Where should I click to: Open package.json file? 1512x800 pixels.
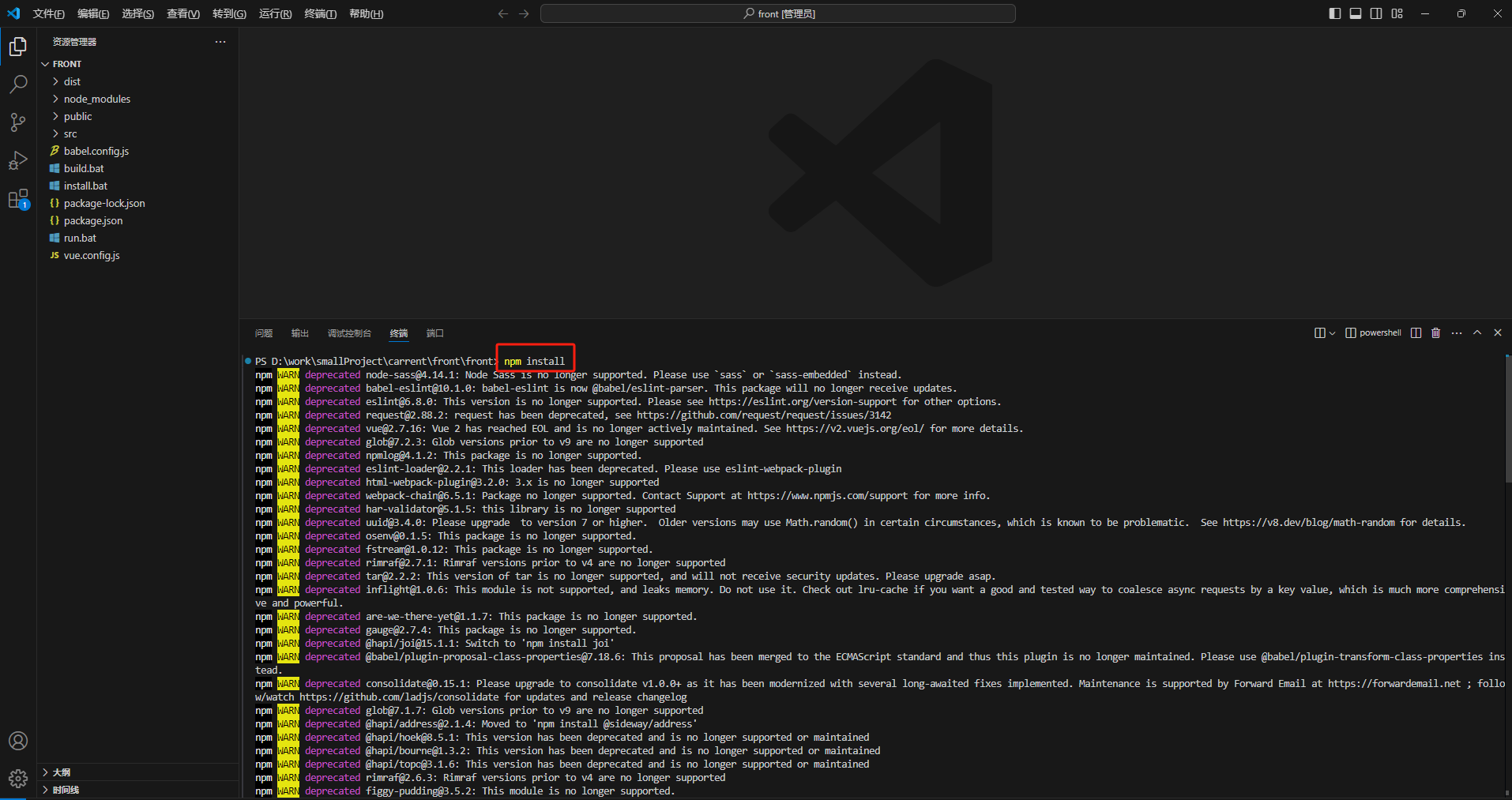point(93,220)
